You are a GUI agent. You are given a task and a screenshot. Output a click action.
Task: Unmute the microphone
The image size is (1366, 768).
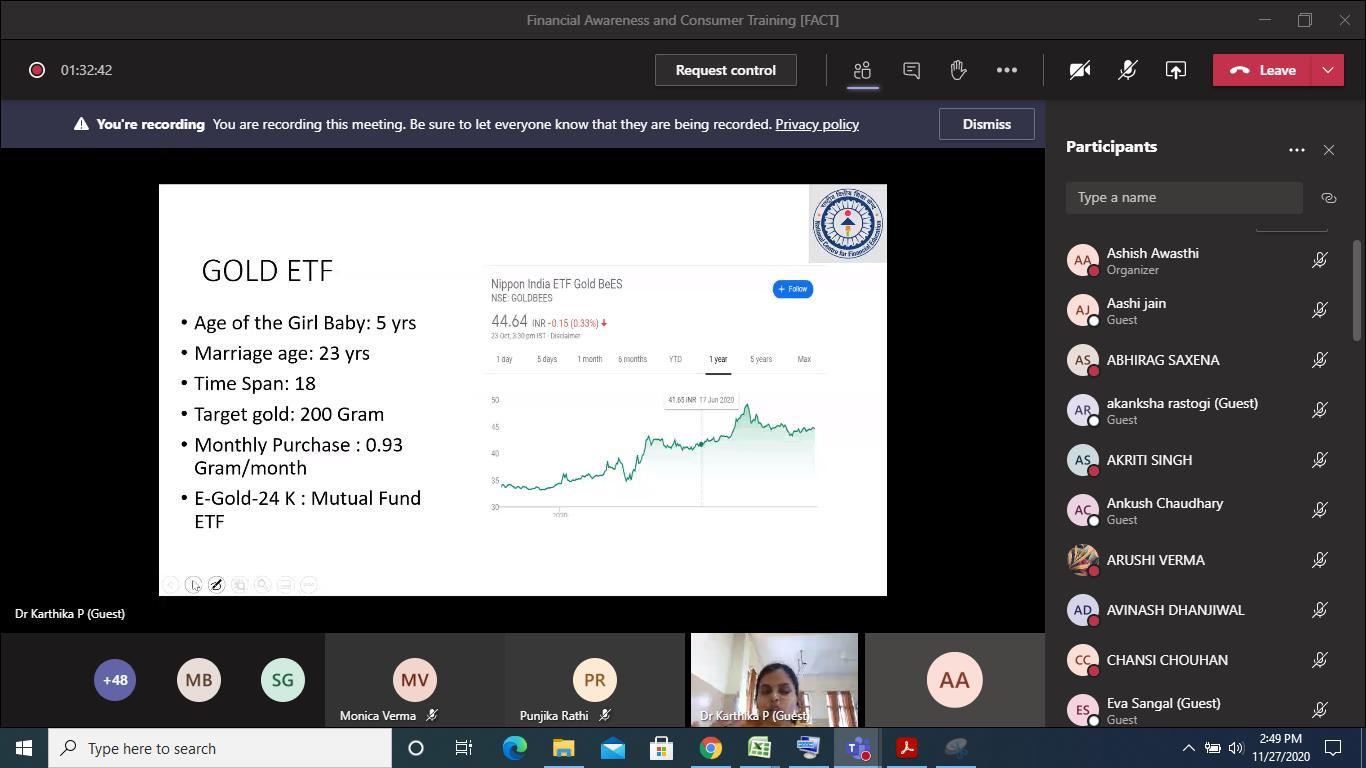pos(1127,70)
